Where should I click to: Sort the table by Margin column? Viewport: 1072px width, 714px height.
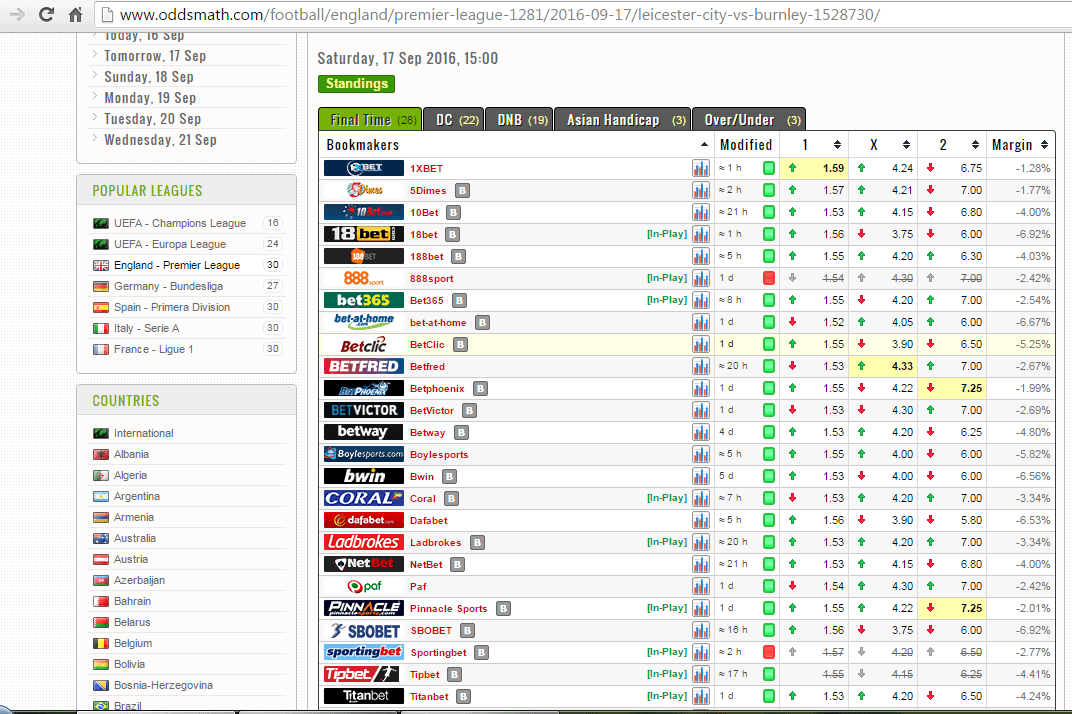pyautogui.click(x=1020, y=145)
